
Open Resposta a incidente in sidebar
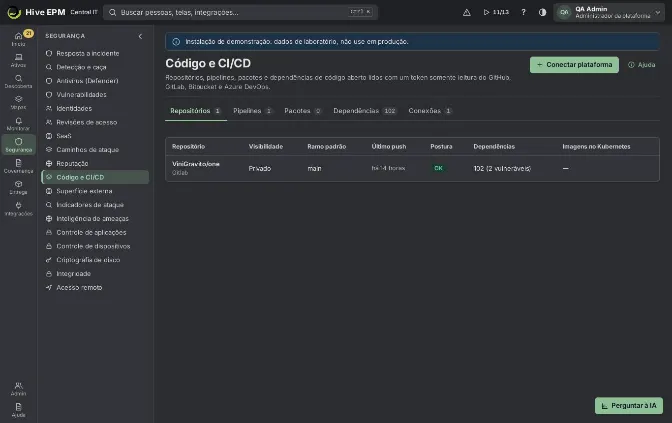click(x=95, y=54)
